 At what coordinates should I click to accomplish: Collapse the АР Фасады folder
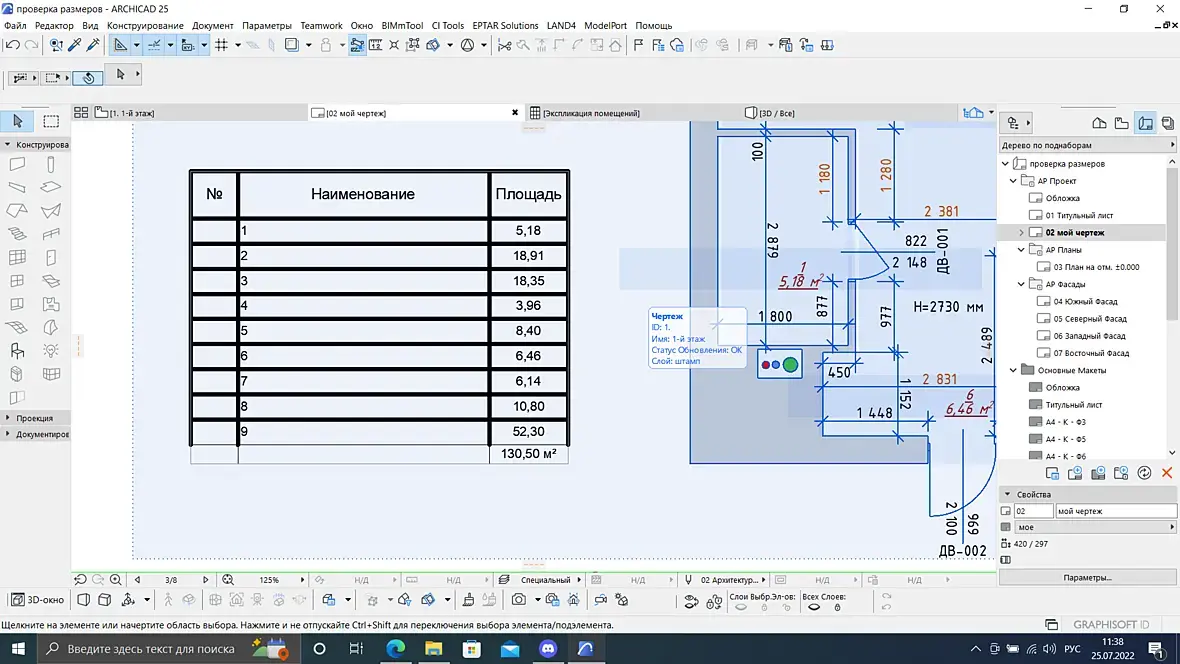[1021, 284]
